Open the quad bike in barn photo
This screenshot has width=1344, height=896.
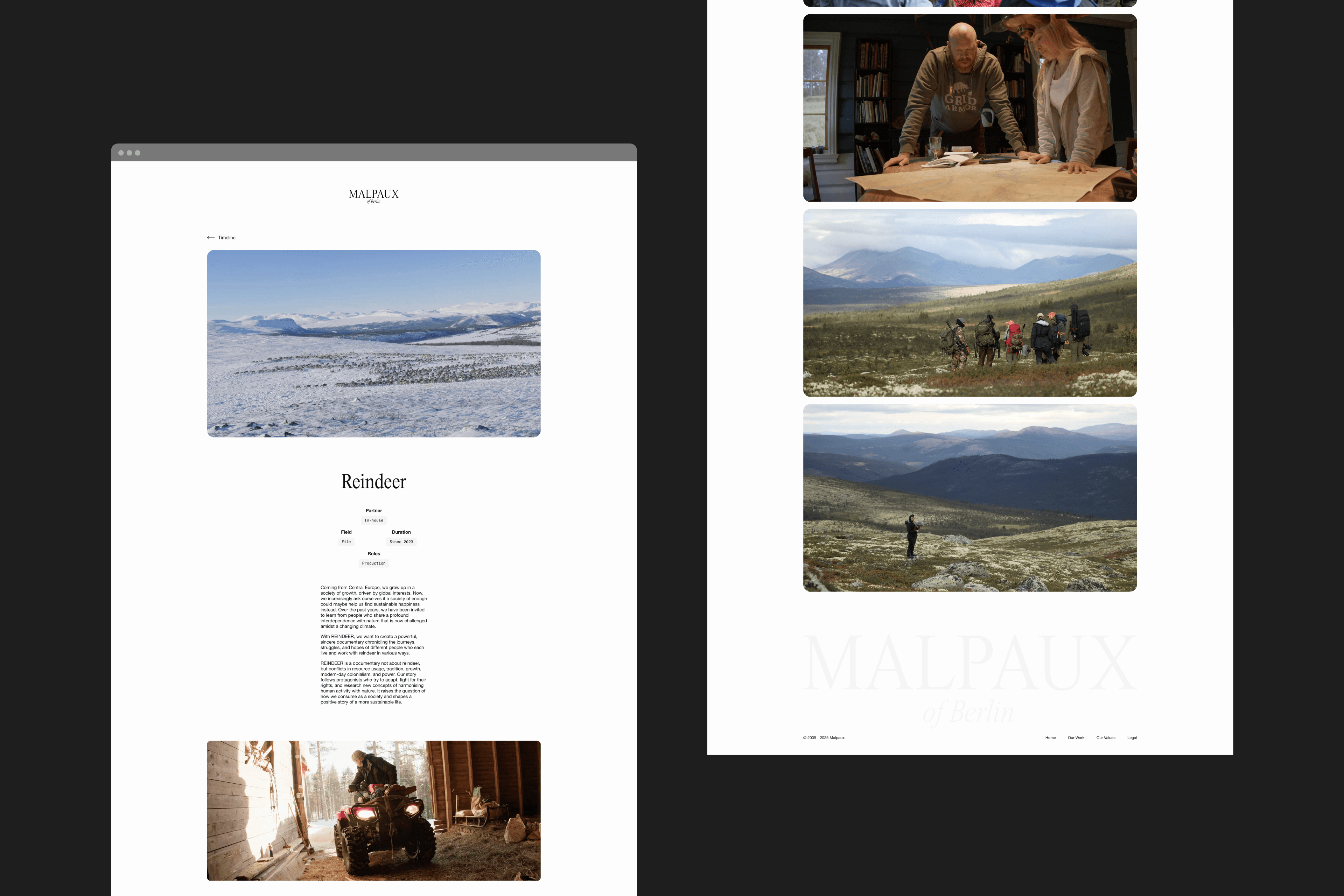(x=374, y=810)
